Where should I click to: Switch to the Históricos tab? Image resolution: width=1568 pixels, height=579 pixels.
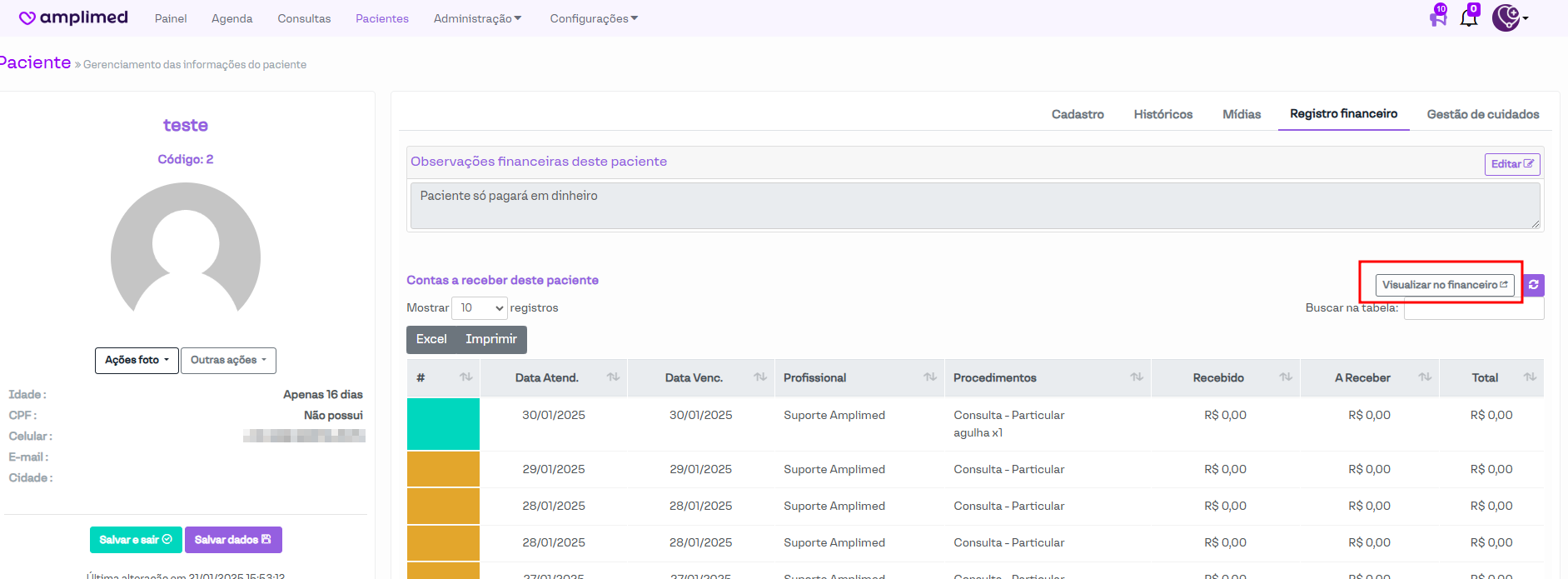click(x=1162, y=114)
